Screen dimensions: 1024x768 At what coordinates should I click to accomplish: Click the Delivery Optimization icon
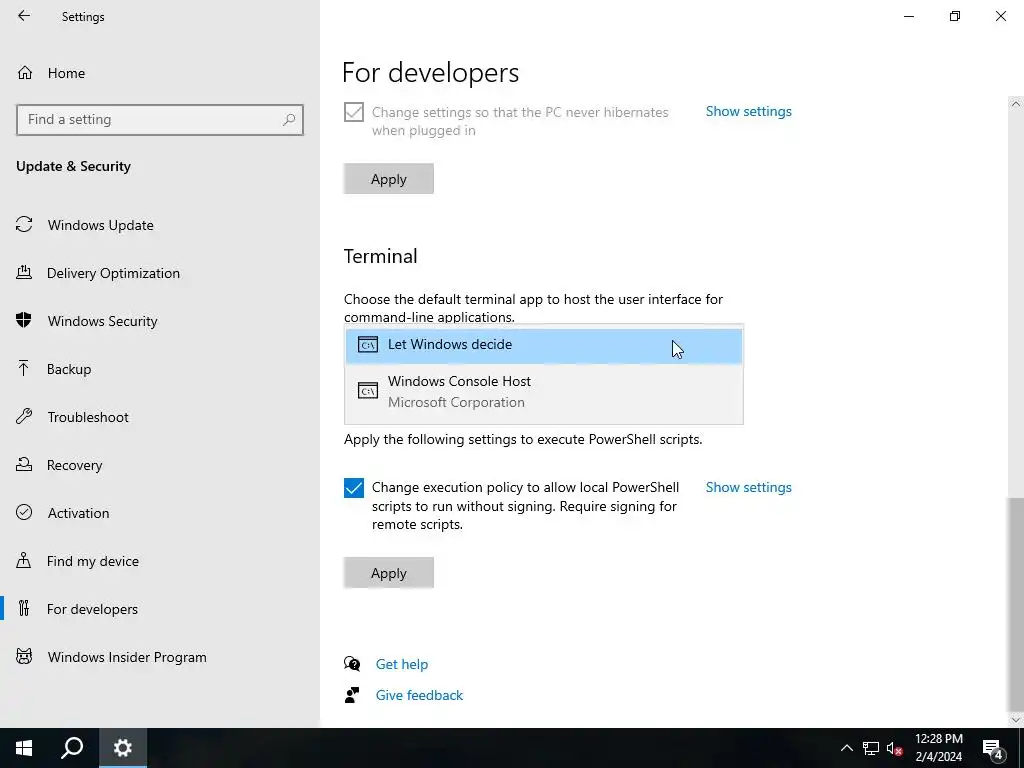coord(24,272)
